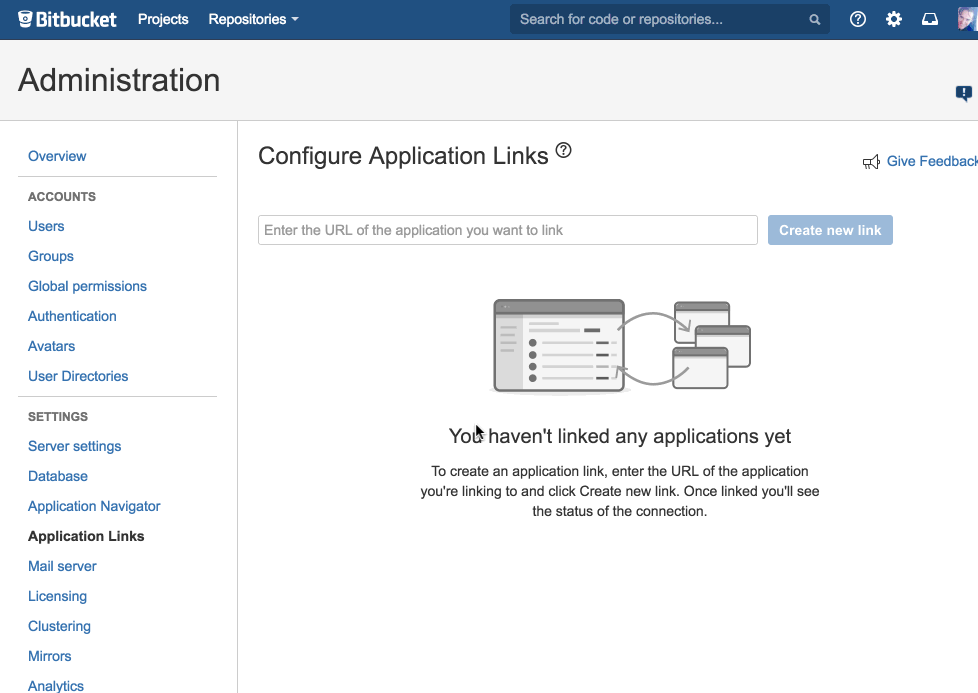The image size is (978, 693).
Task: Open the user avatar profile menu
Action: tap(967, 19)
